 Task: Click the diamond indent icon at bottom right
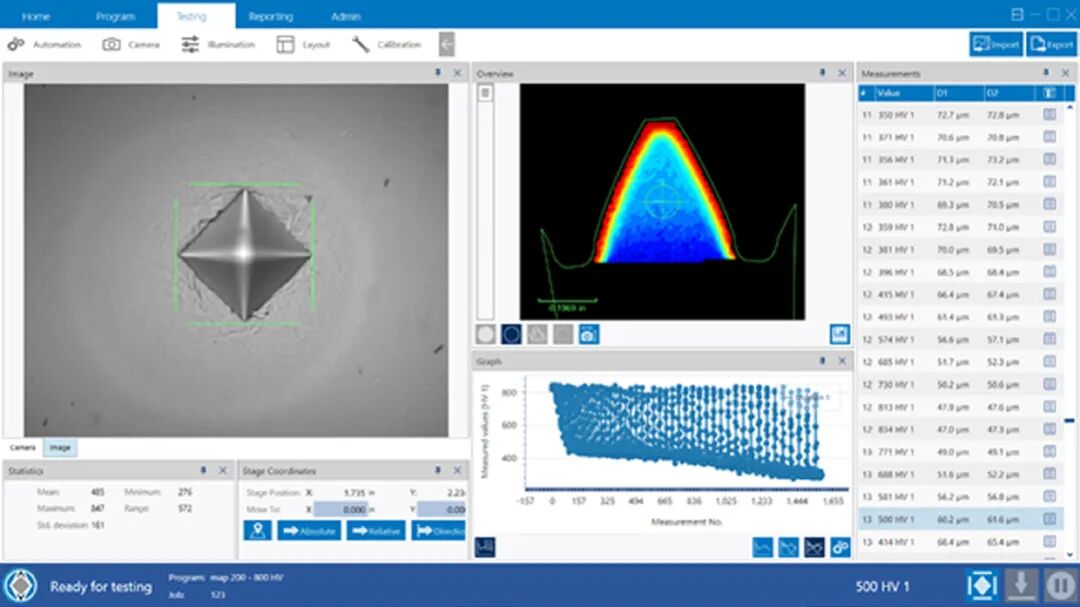pyautogui.click(x=982, y=586)
